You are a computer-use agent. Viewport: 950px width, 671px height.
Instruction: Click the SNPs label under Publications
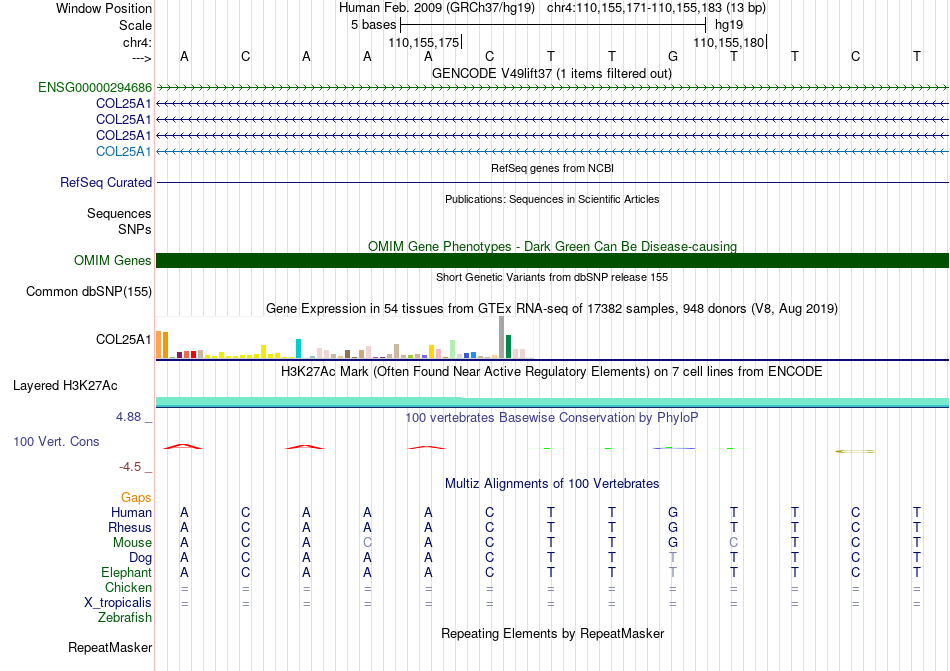tap(135, 230)
